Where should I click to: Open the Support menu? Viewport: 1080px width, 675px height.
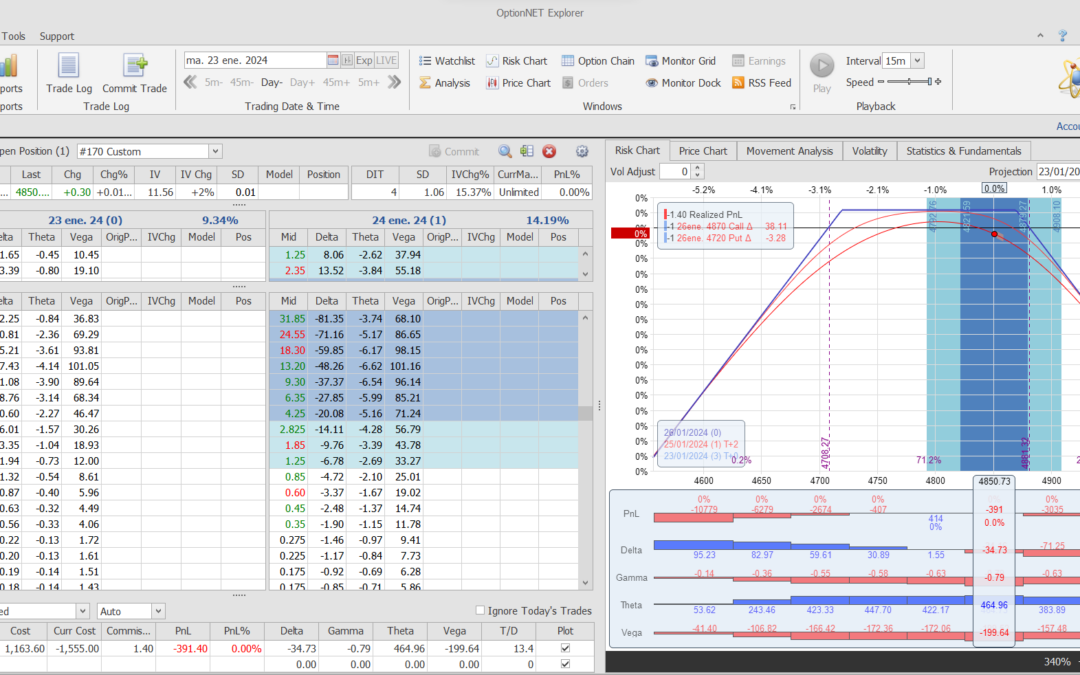tap(57, 37)
